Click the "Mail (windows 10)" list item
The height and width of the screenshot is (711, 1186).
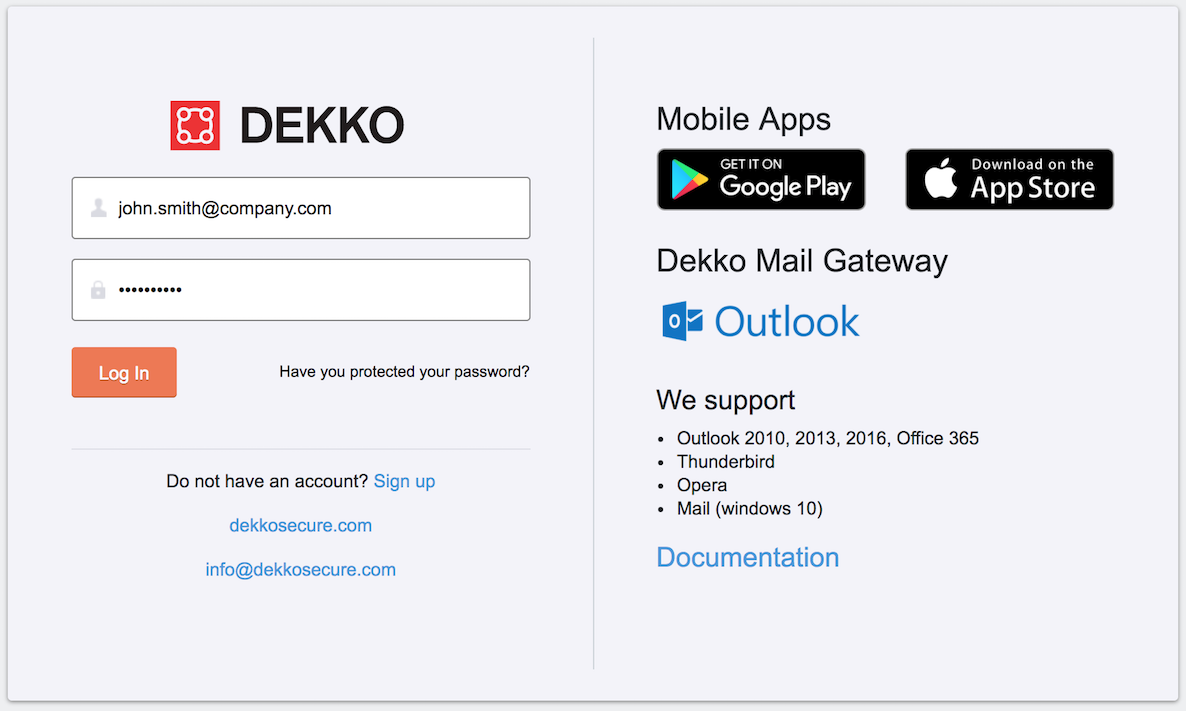749,509
